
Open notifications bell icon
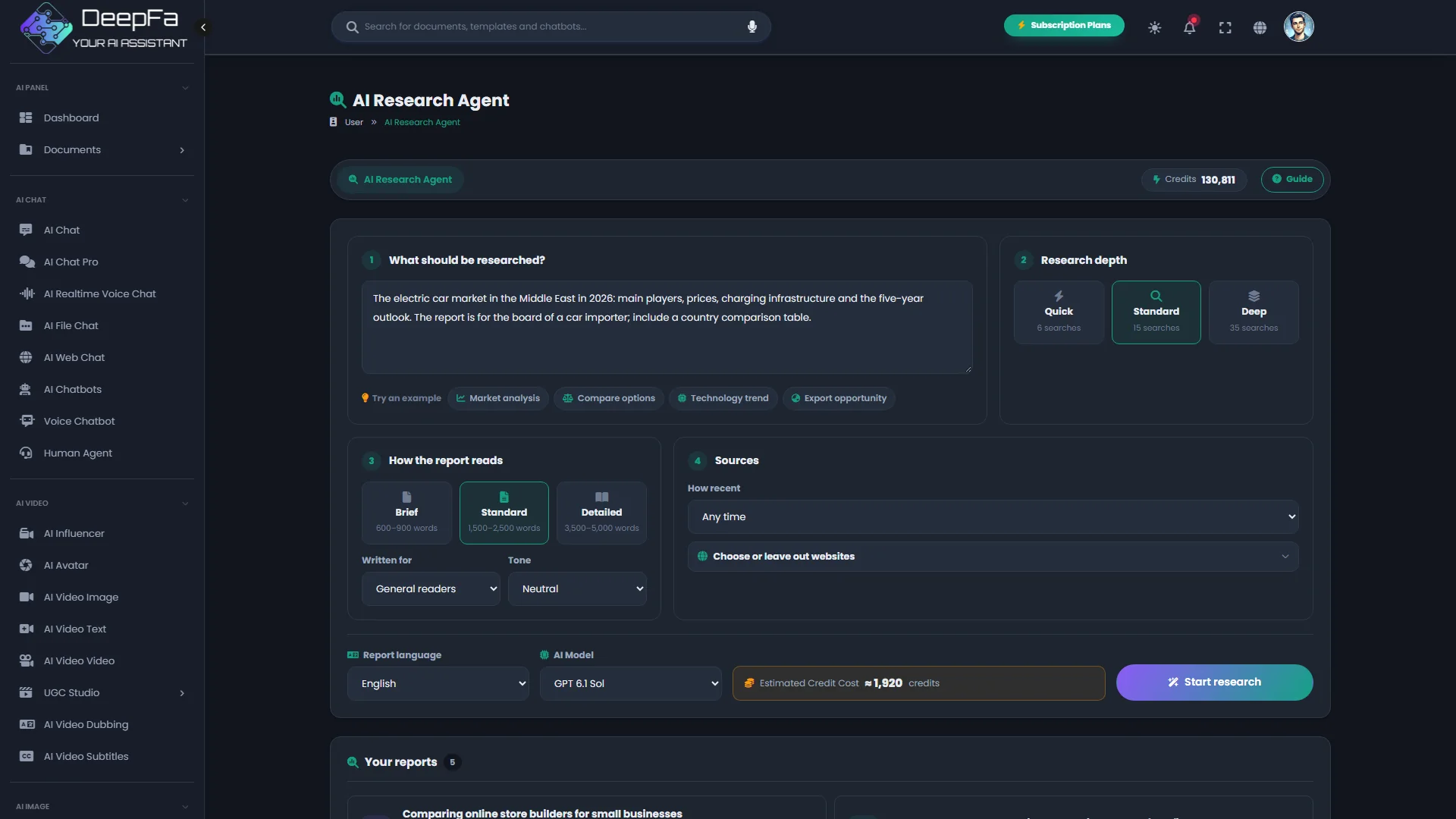coord(1189,27)
